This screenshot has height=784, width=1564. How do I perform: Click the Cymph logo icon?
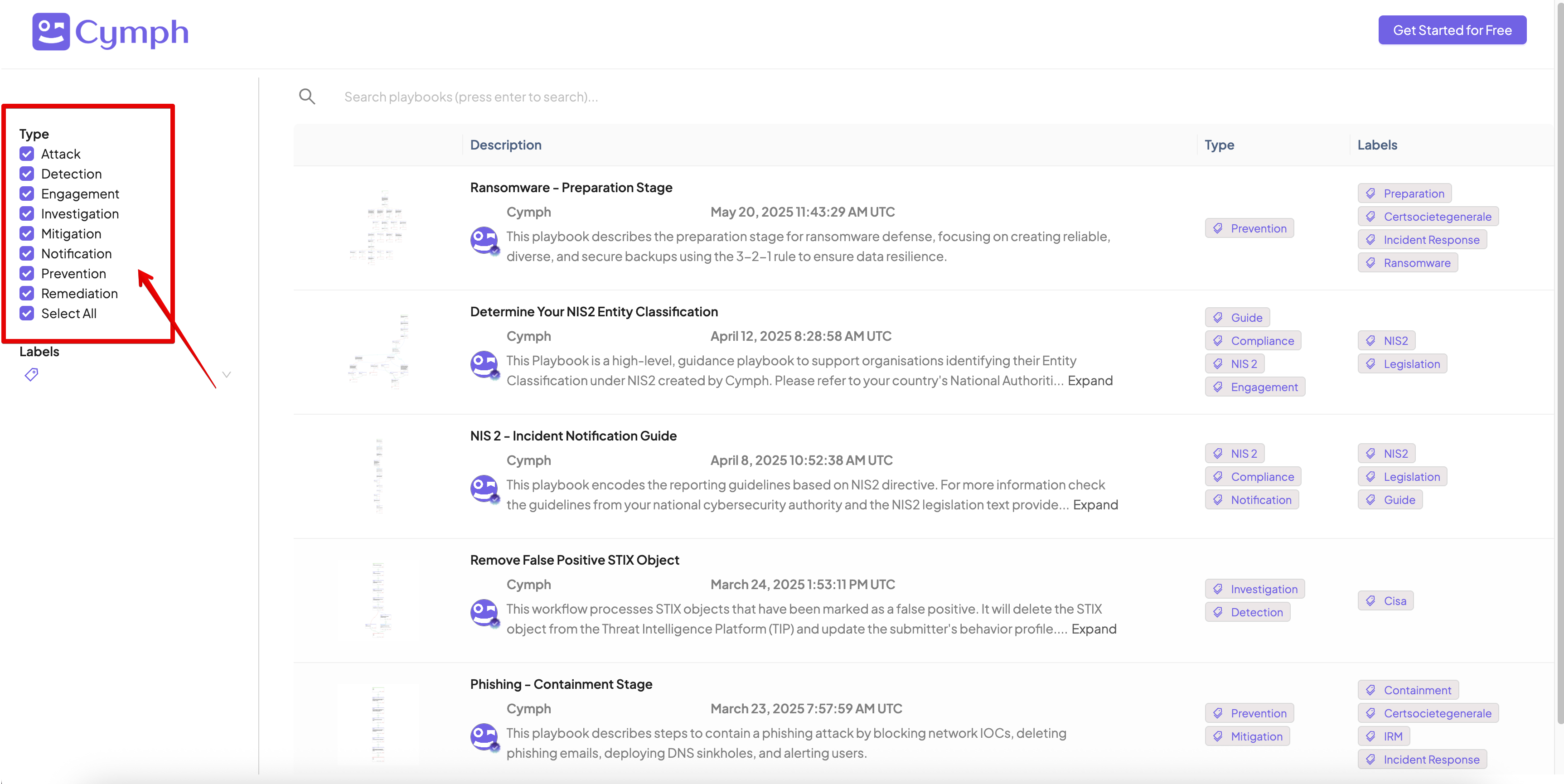tap(51, 32)
